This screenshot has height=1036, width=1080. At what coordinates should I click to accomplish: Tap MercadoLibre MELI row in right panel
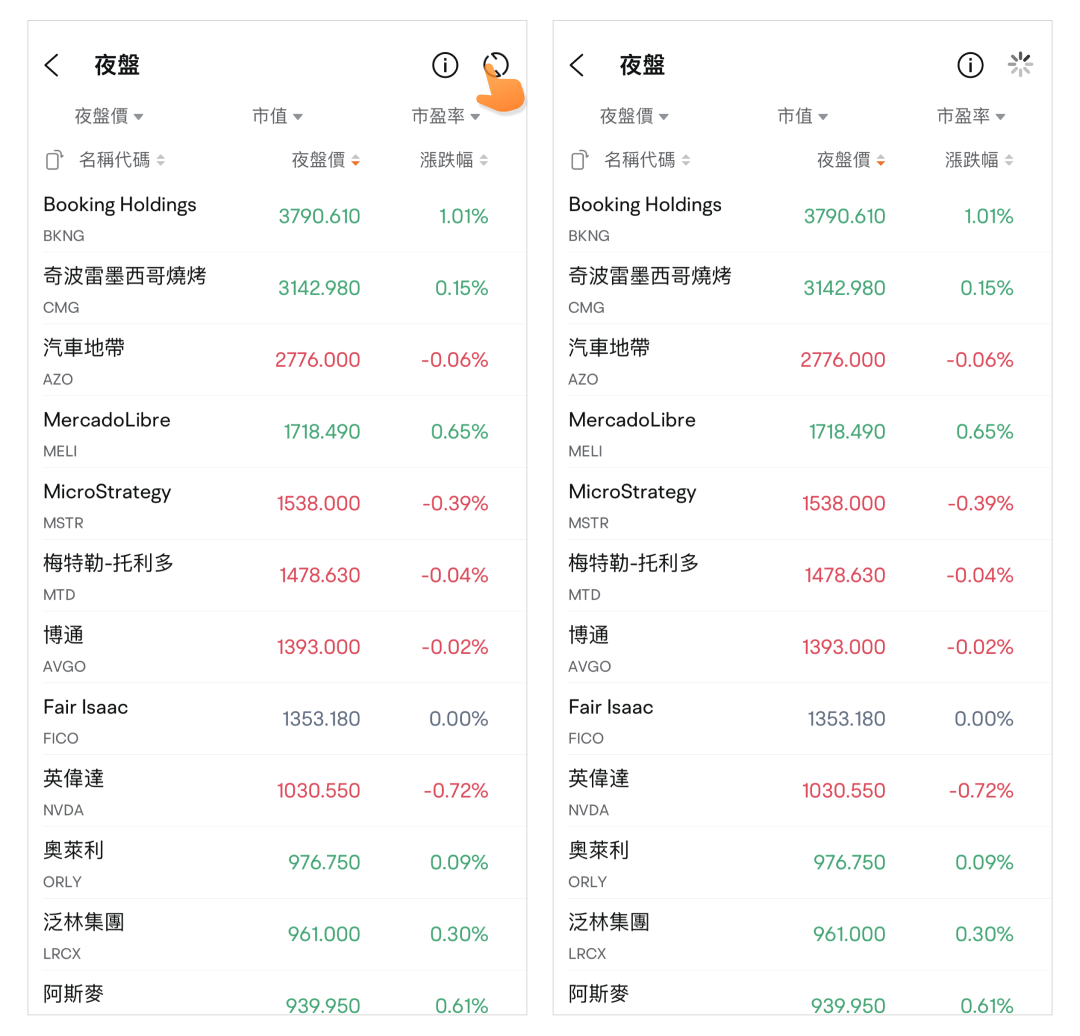632,432
